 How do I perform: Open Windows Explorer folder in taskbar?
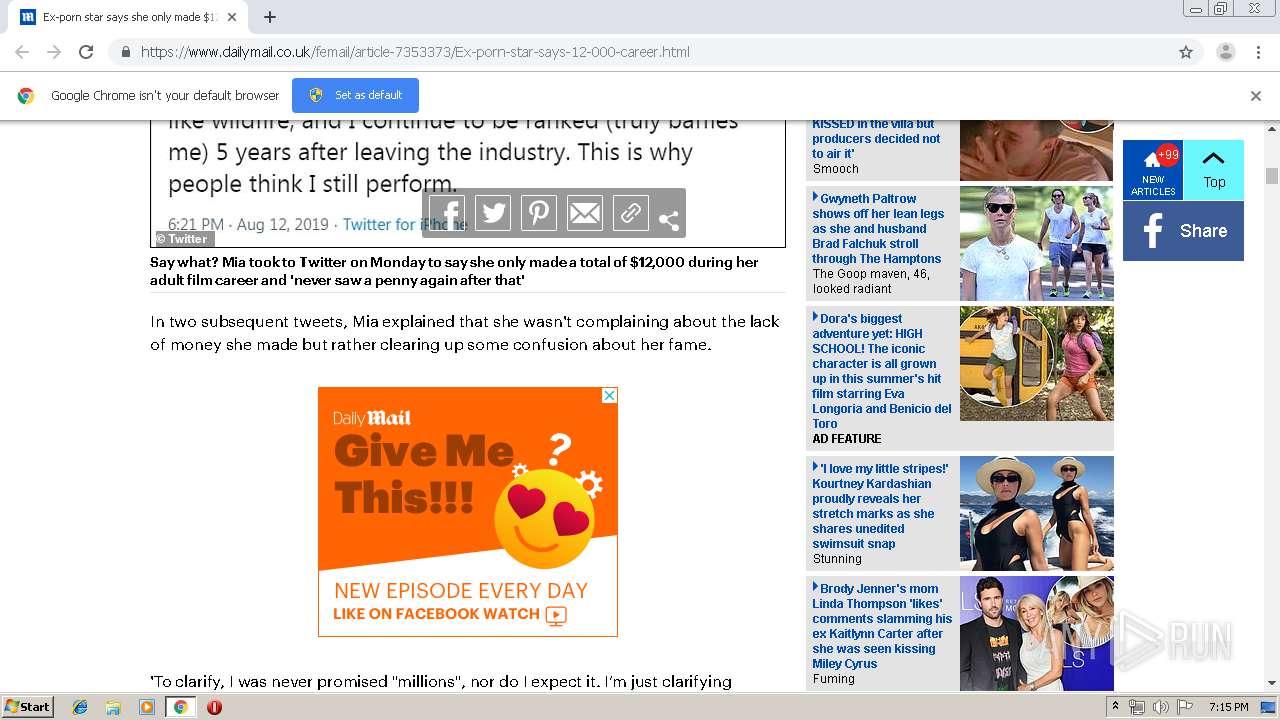coord(113,707)
